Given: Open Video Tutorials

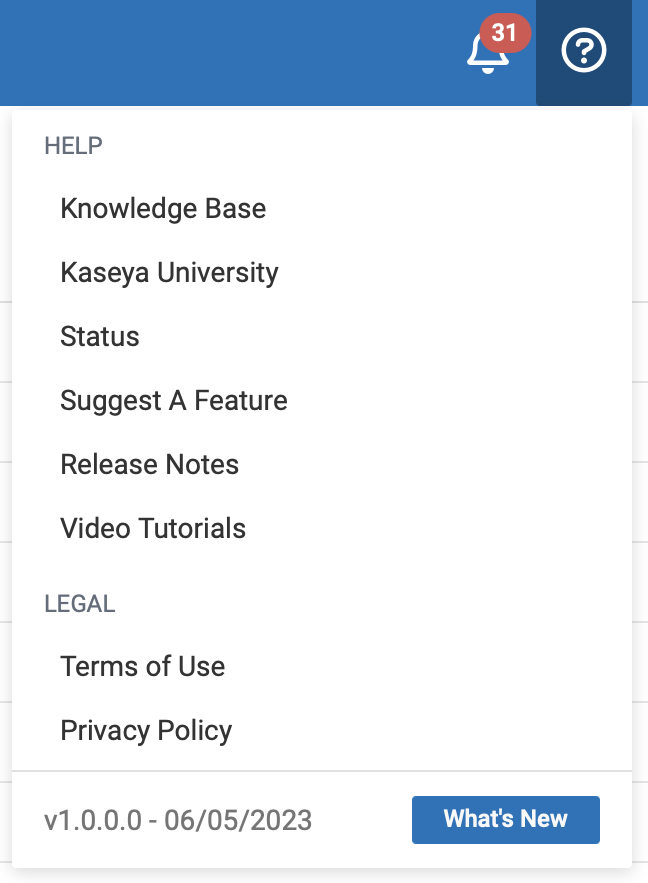Looking at the screenshot, I should pyautogui.click(x=152, y=528).
